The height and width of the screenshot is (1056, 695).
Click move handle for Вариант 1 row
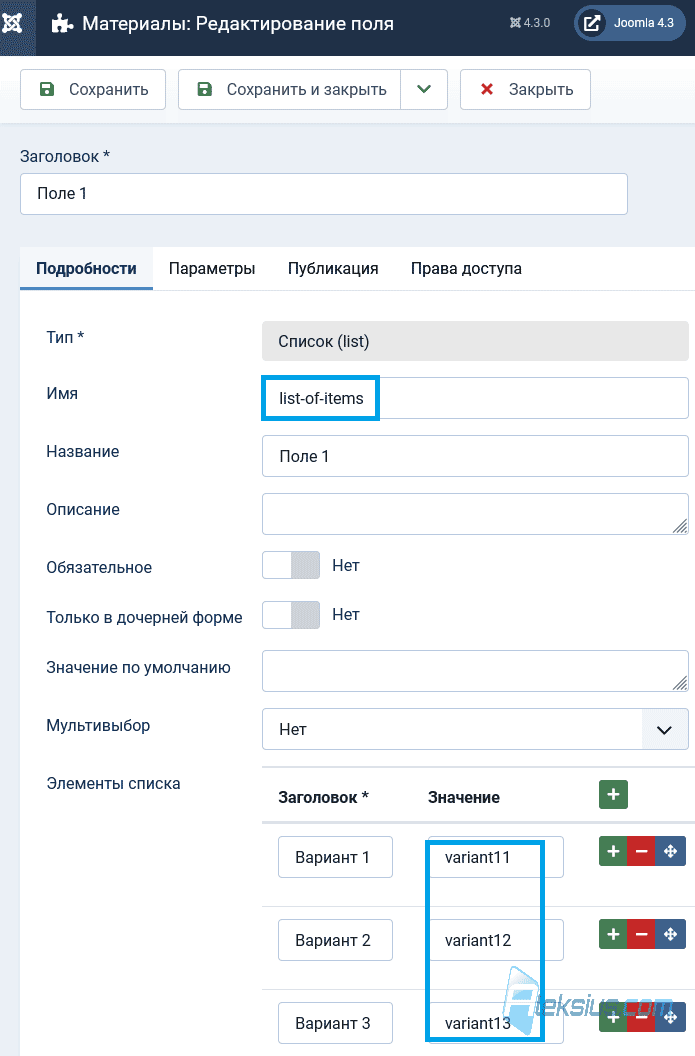[671, 851]
